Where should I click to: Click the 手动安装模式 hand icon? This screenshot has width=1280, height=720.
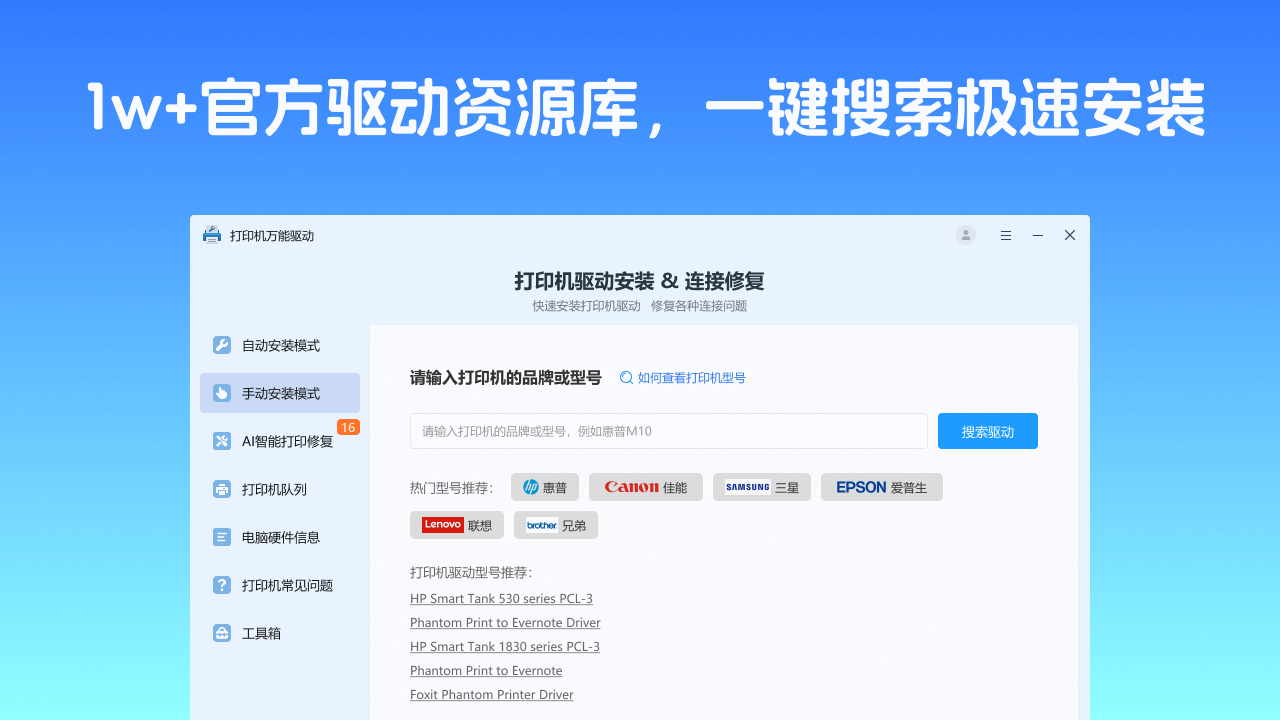pos(221,393)
